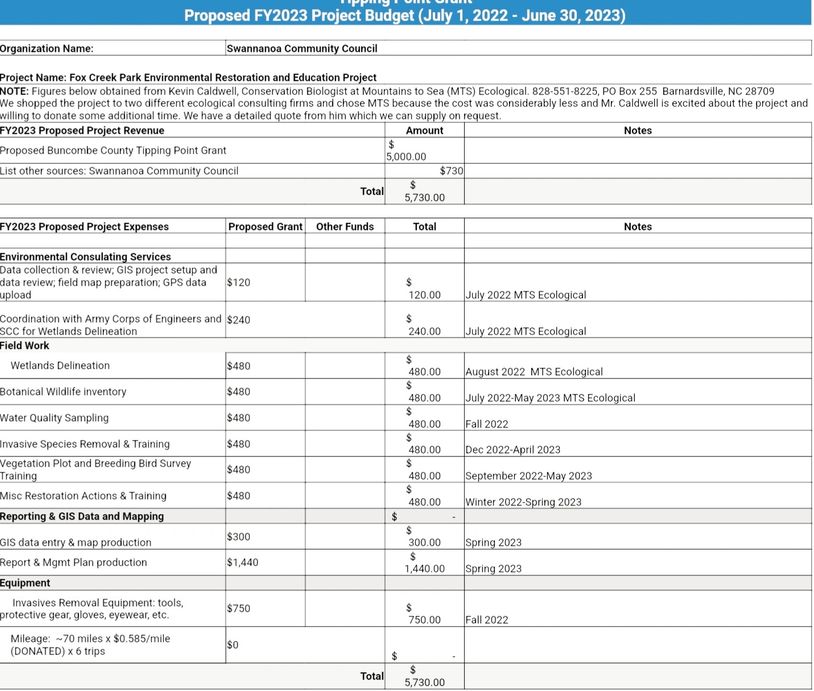Image resolution: width=814 pixels, height=691 pixels.
Task: Click the $730 revenue amount cell
Action: point(424,171)
